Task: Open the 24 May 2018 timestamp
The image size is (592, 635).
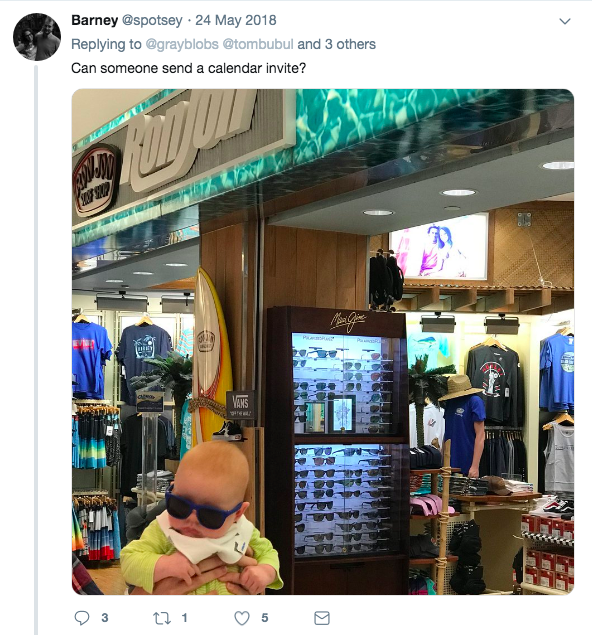Action: [x=236, y=20]
